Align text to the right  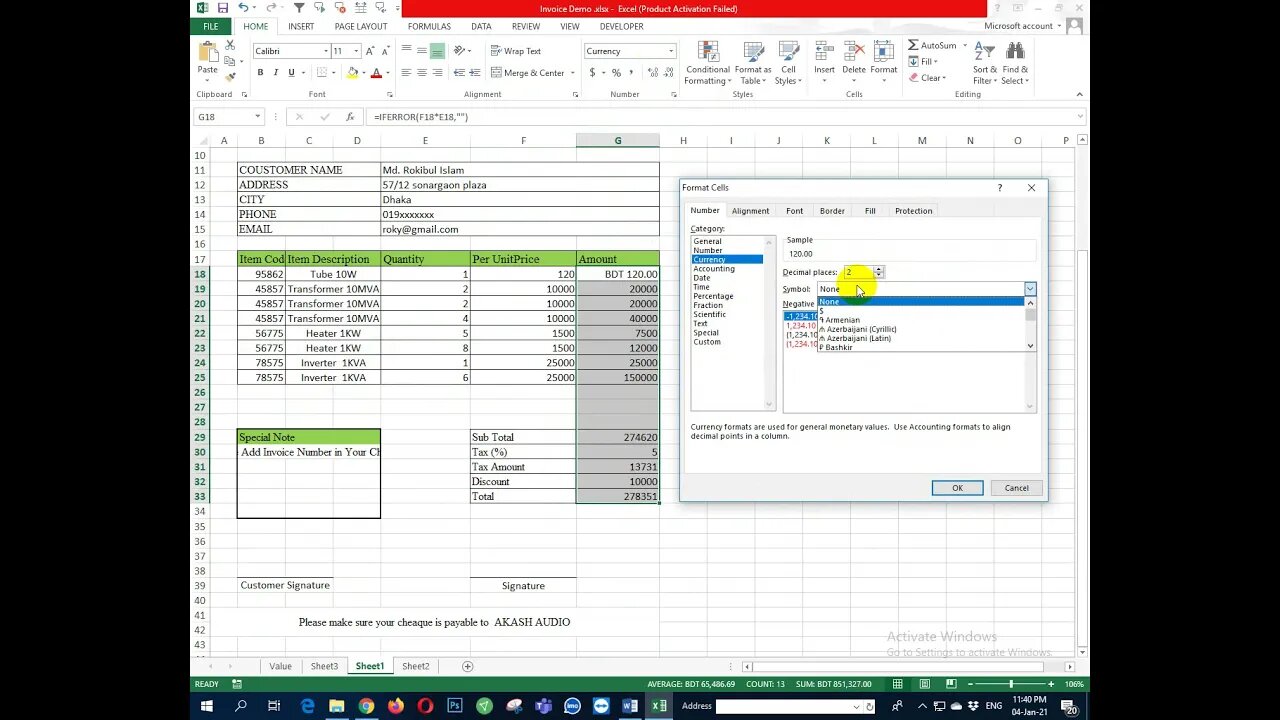438,73
